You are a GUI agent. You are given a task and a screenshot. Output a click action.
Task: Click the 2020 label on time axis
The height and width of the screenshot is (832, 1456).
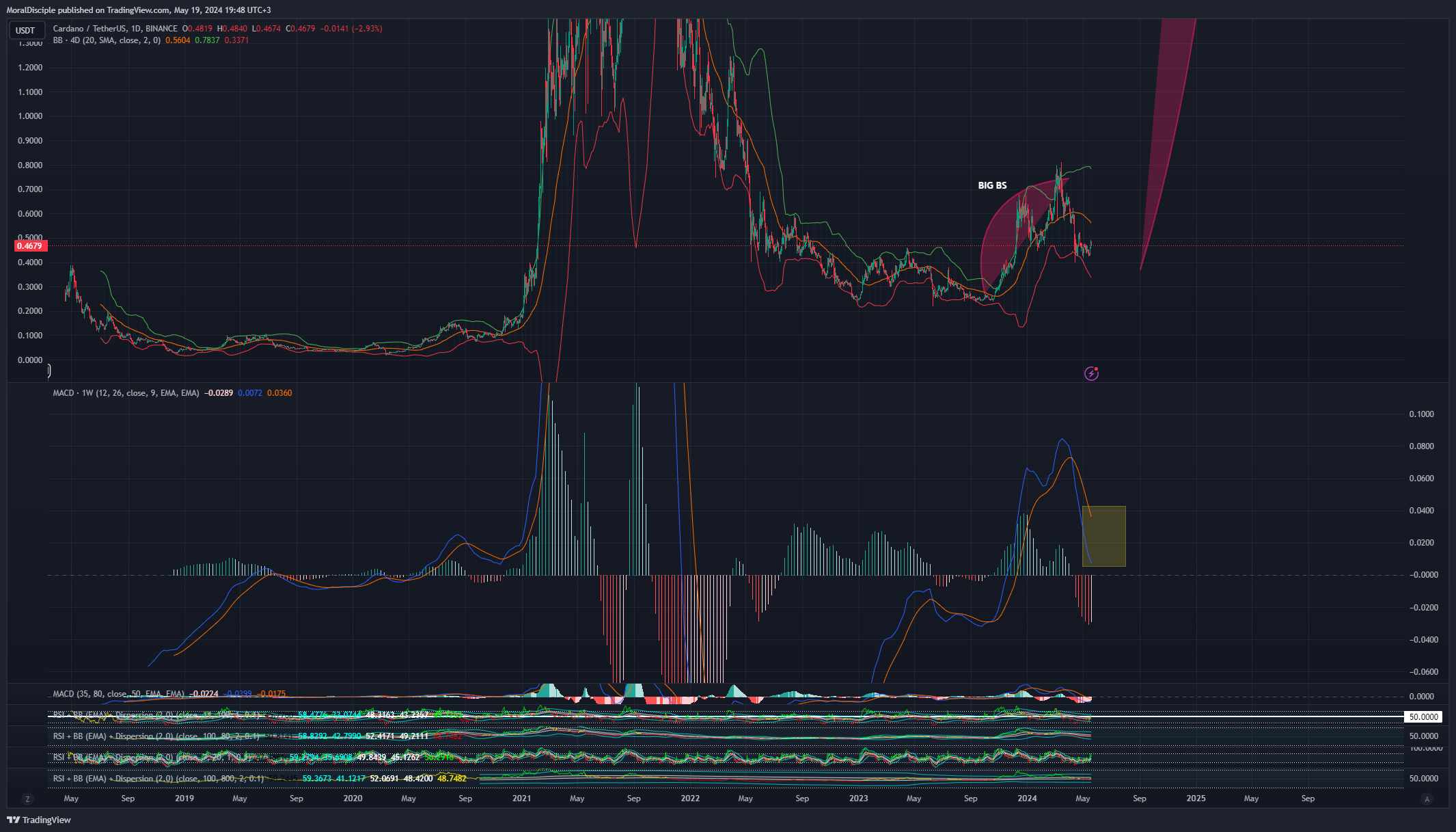pyautogui.click(x=353, y=799)
